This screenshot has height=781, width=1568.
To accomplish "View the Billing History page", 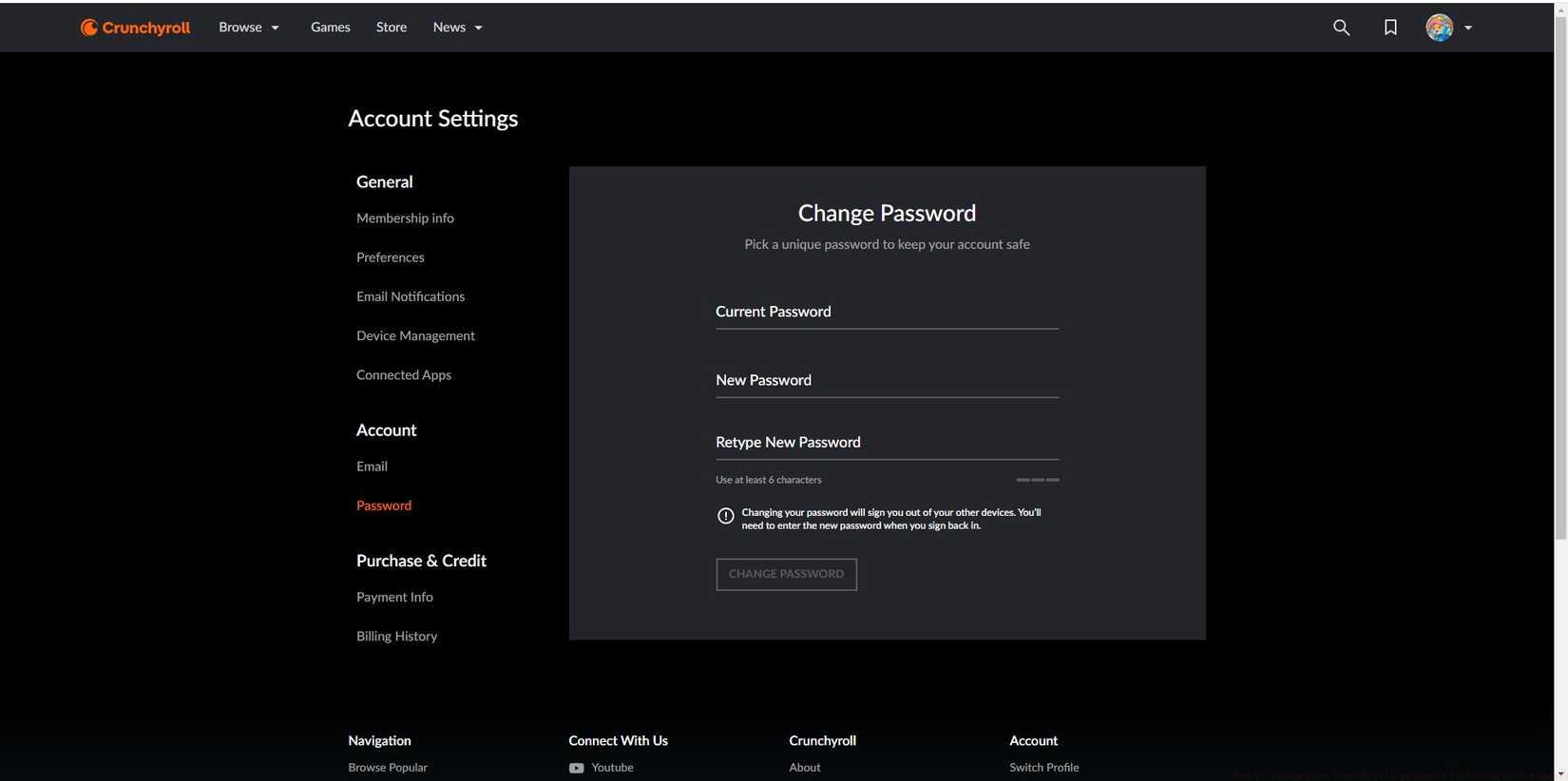I will click(x=396, y=637).
